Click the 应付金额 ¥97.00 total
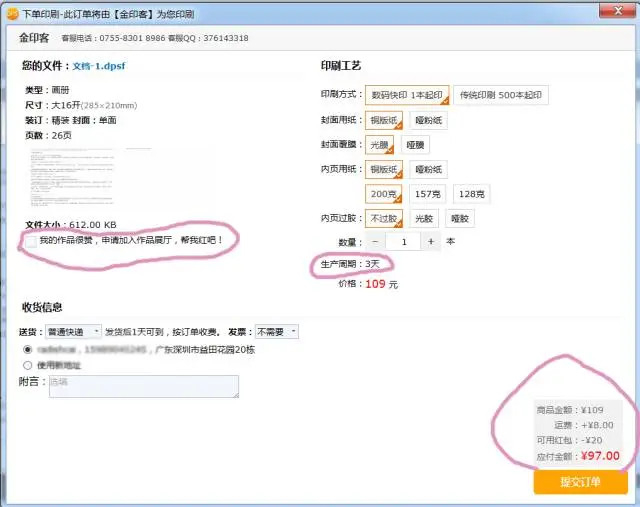640x507 pixels. point(578,456)
